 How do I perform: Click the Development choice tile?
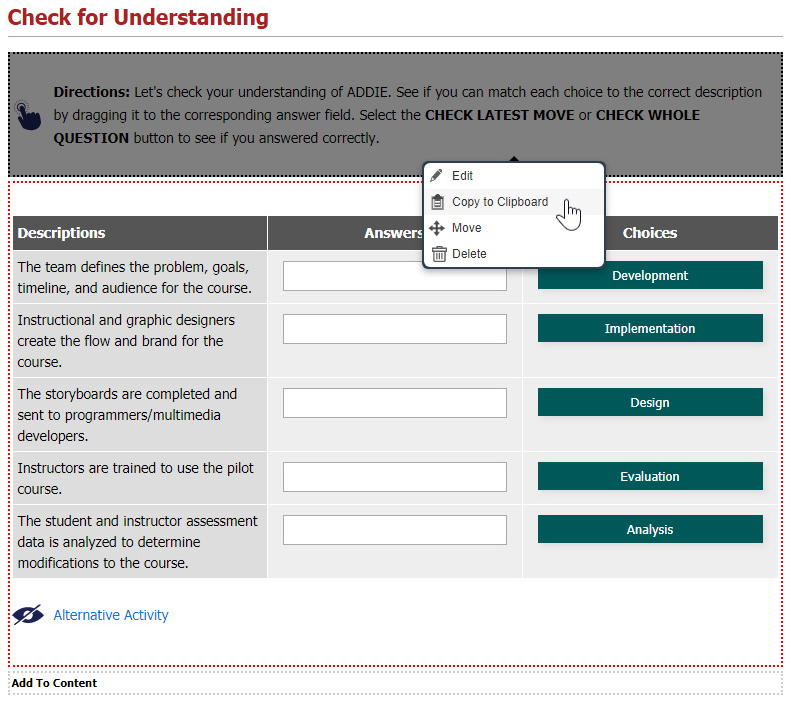[650, 275]
